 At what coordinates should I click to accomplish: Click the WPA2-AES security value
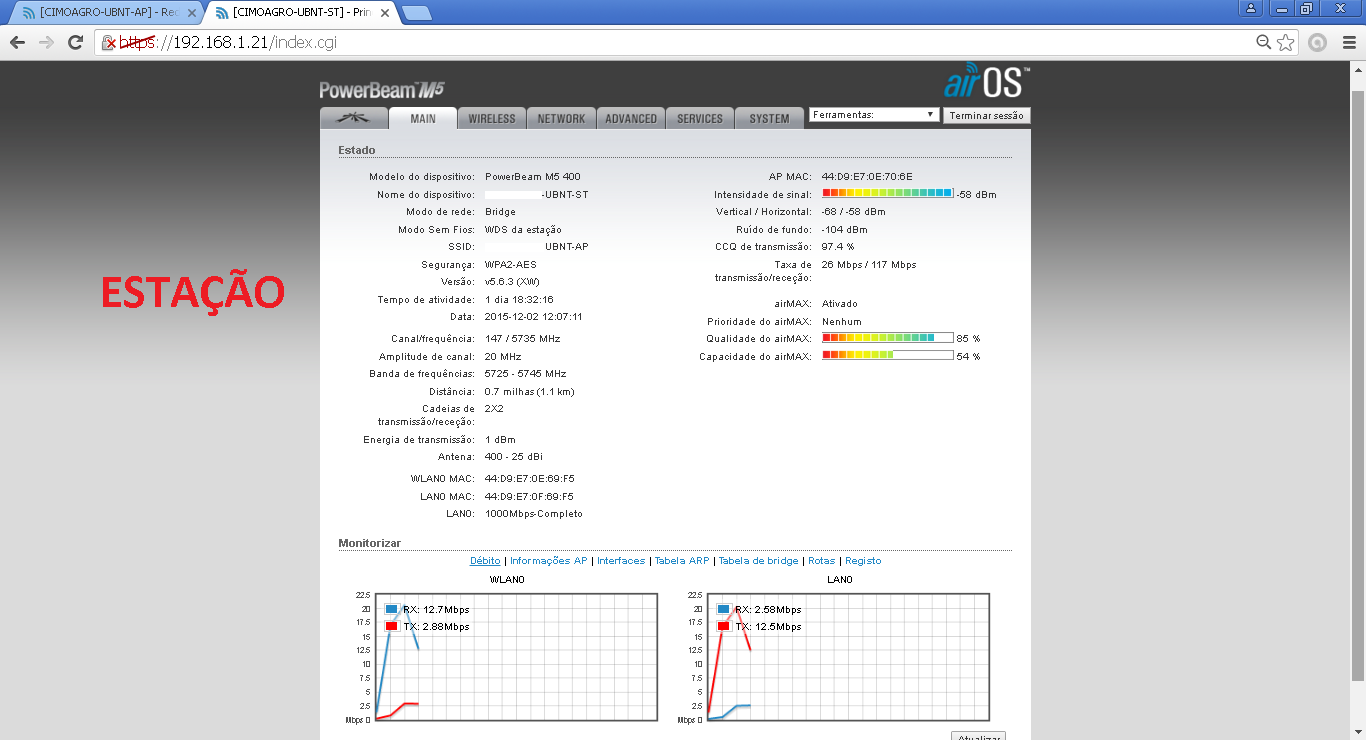510,265
